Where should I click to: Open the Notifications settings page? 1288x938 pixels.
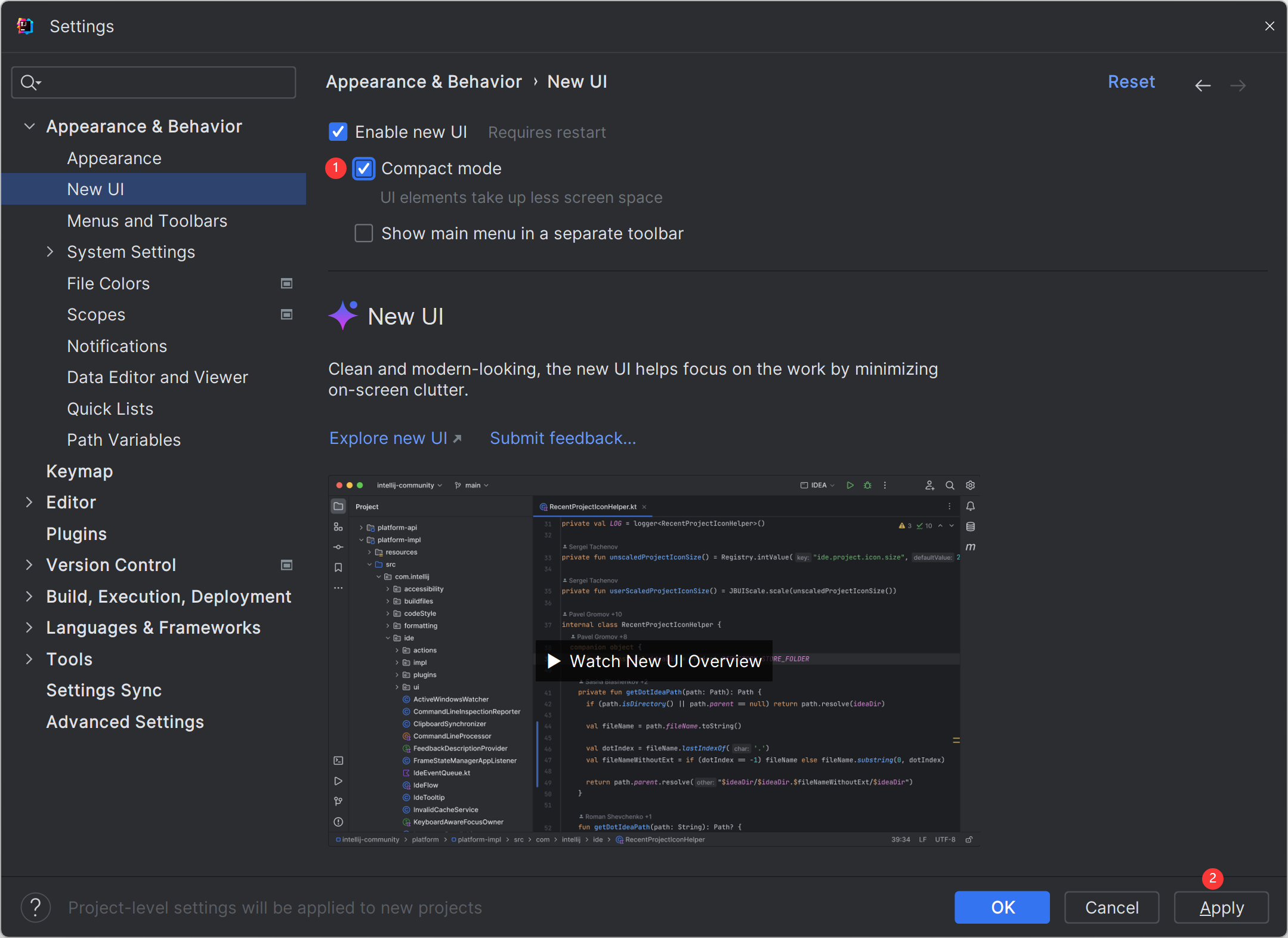pyautogui.click(x=117, y=346)
